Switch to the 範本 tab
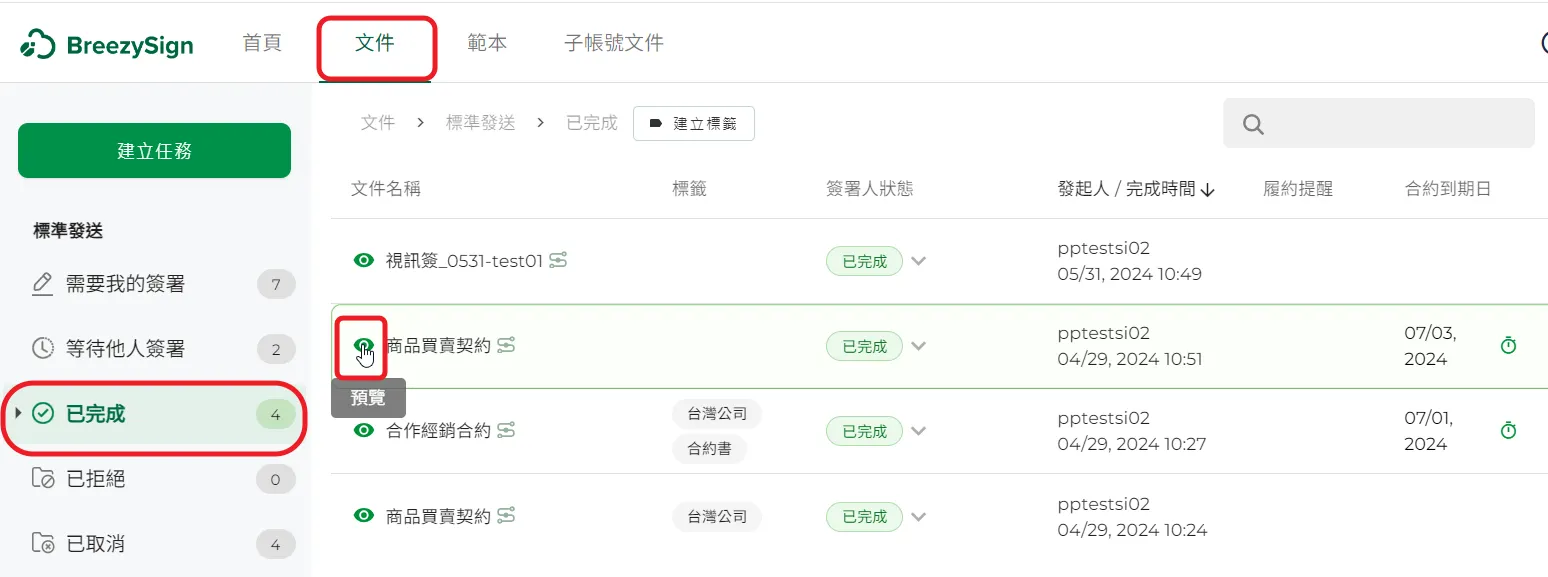The height and width of the screenshot is (577, 1548). 487,43
